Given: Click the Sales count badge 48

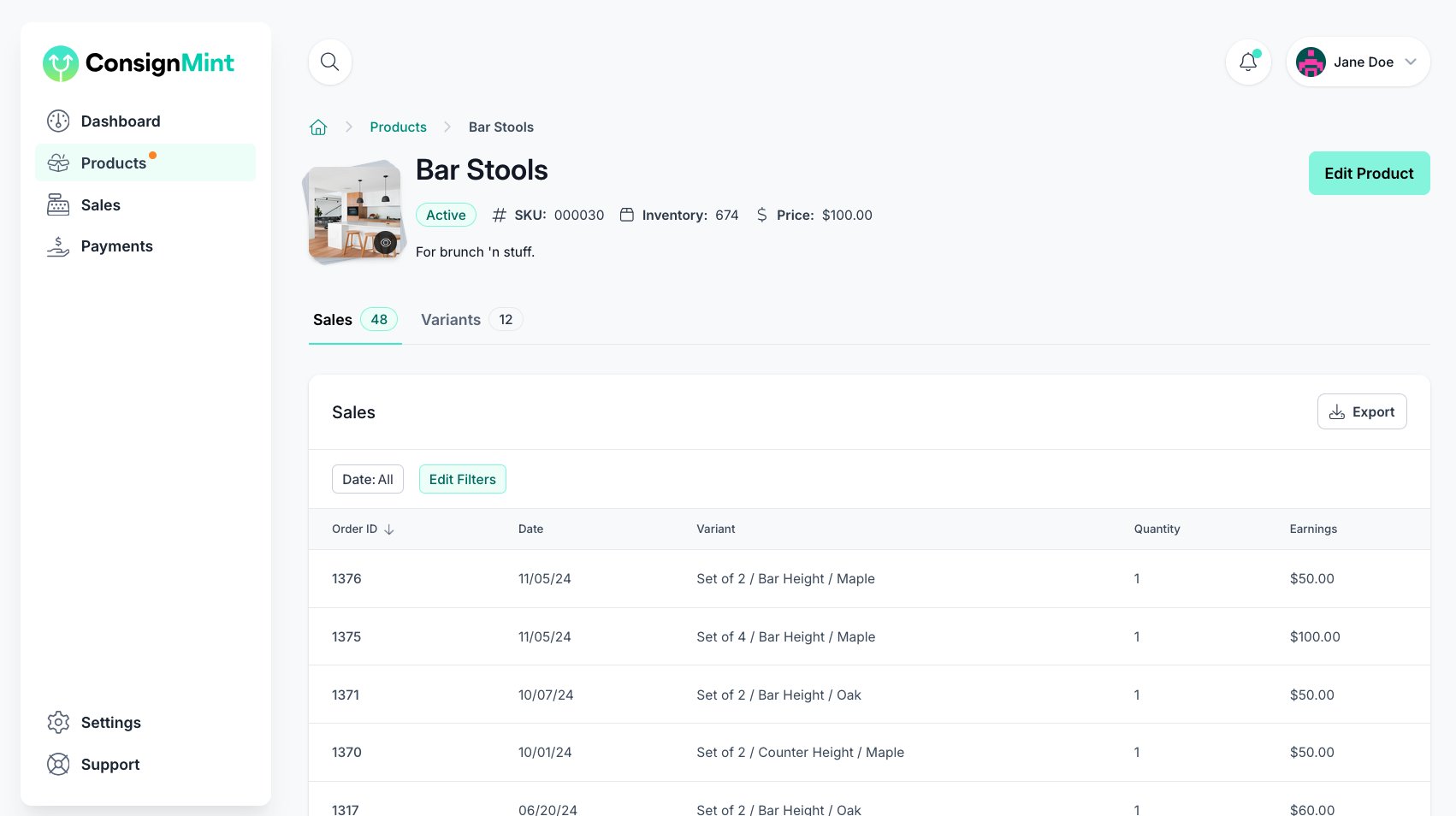Looking at the screenshot, I should click(379, 320).
